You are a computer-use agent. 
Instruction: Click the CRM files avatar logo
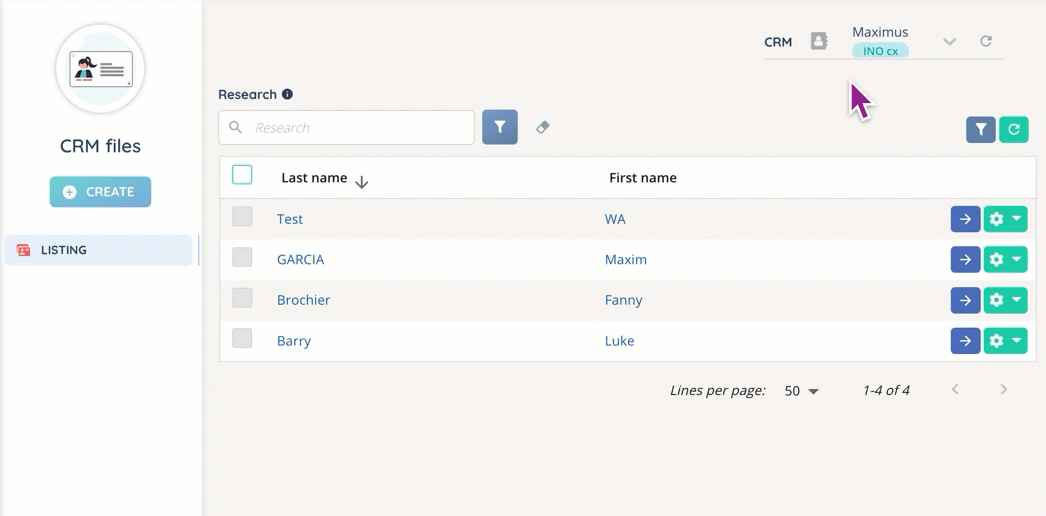(101, 70)
